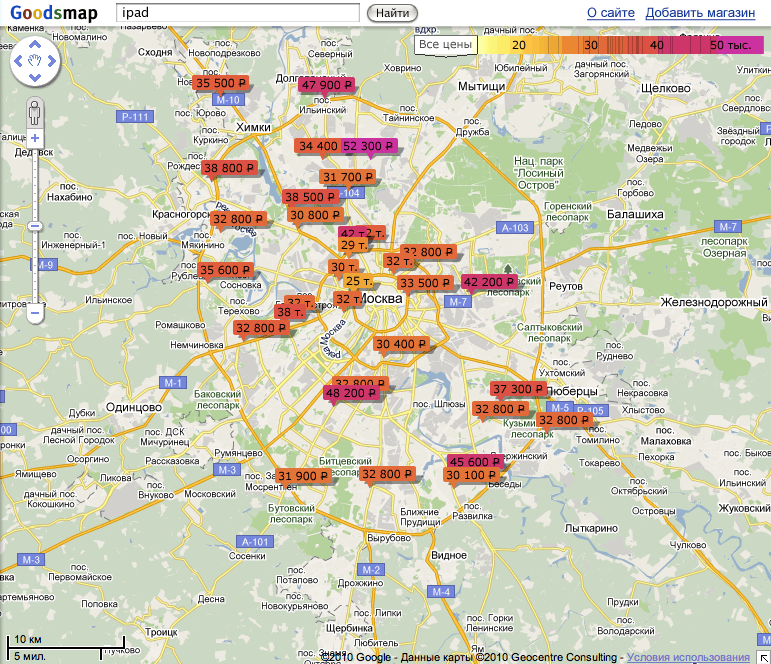Click the zoom slider handle
771x664 pixels.
[35, 226]
